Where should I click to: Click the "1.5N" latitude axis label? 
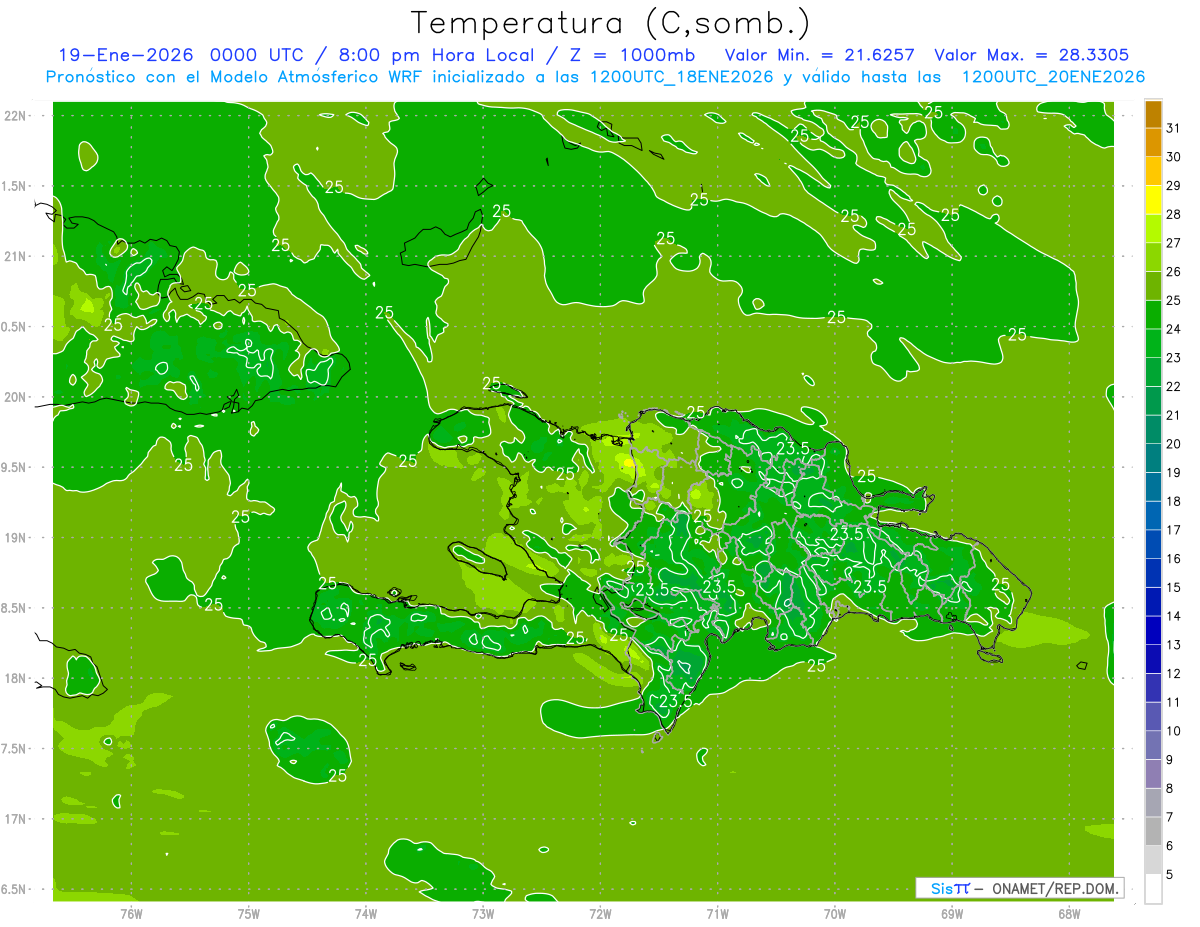(x=16, y=186)
